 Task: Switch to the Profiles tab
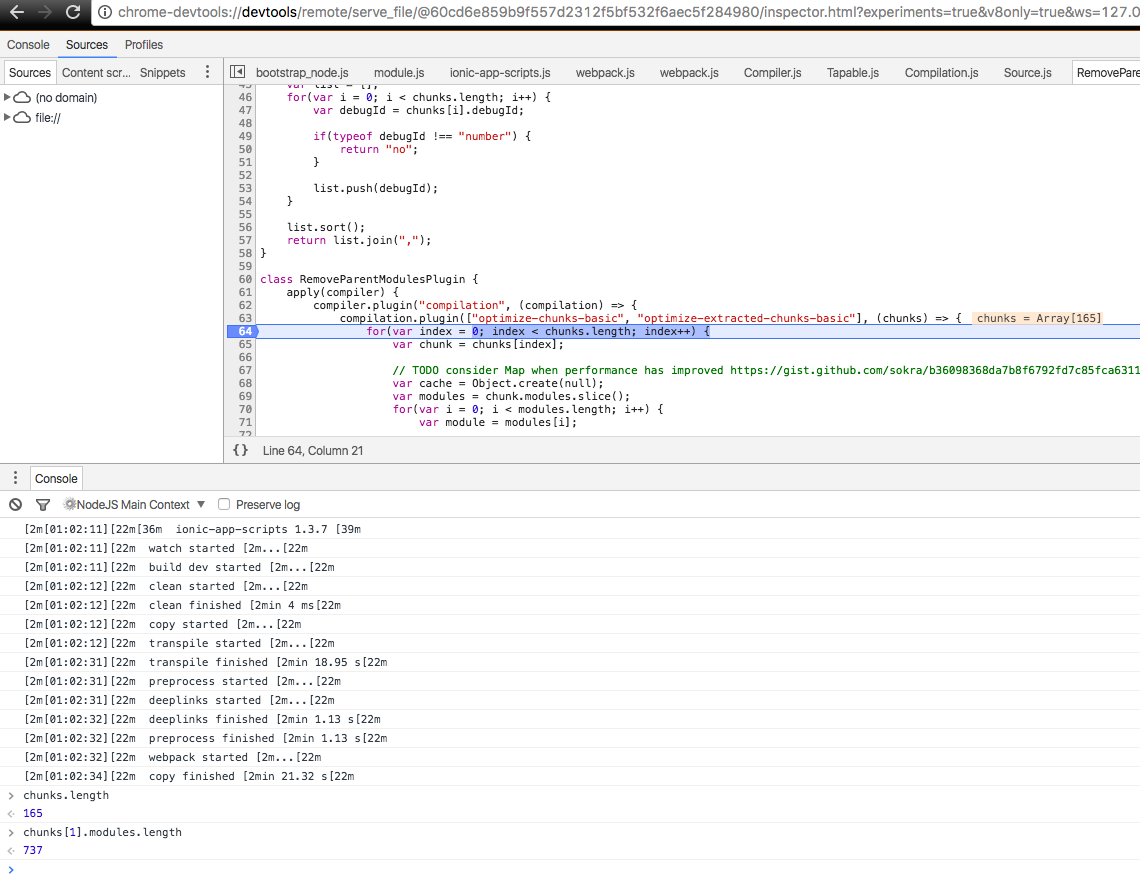[x=144, y=44]
